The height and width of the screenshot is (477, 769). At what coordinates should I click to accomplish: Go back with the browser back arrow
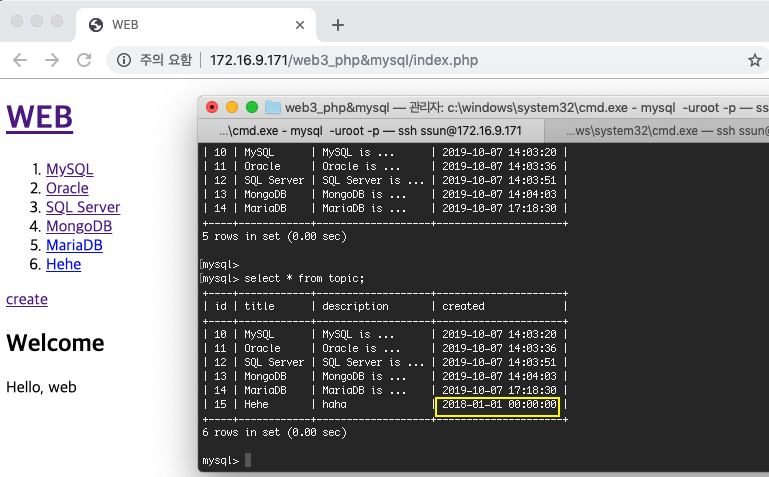click(x=20, y=60)
